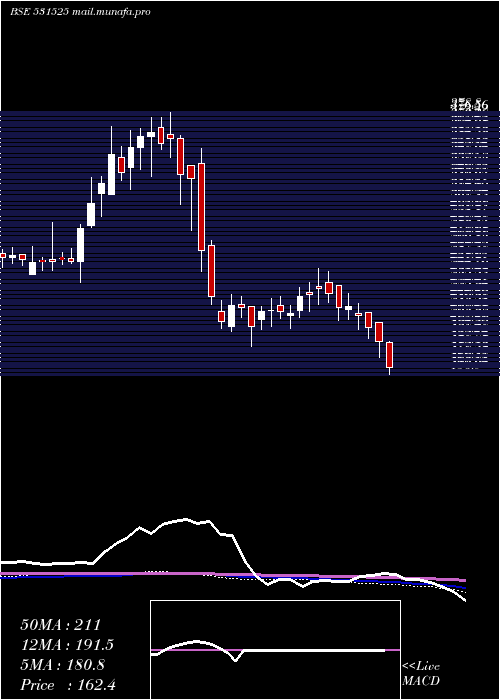Screen dimensions: 500x700
Task: Click the 5MA : 180.8 value
Action: point(62,665)
